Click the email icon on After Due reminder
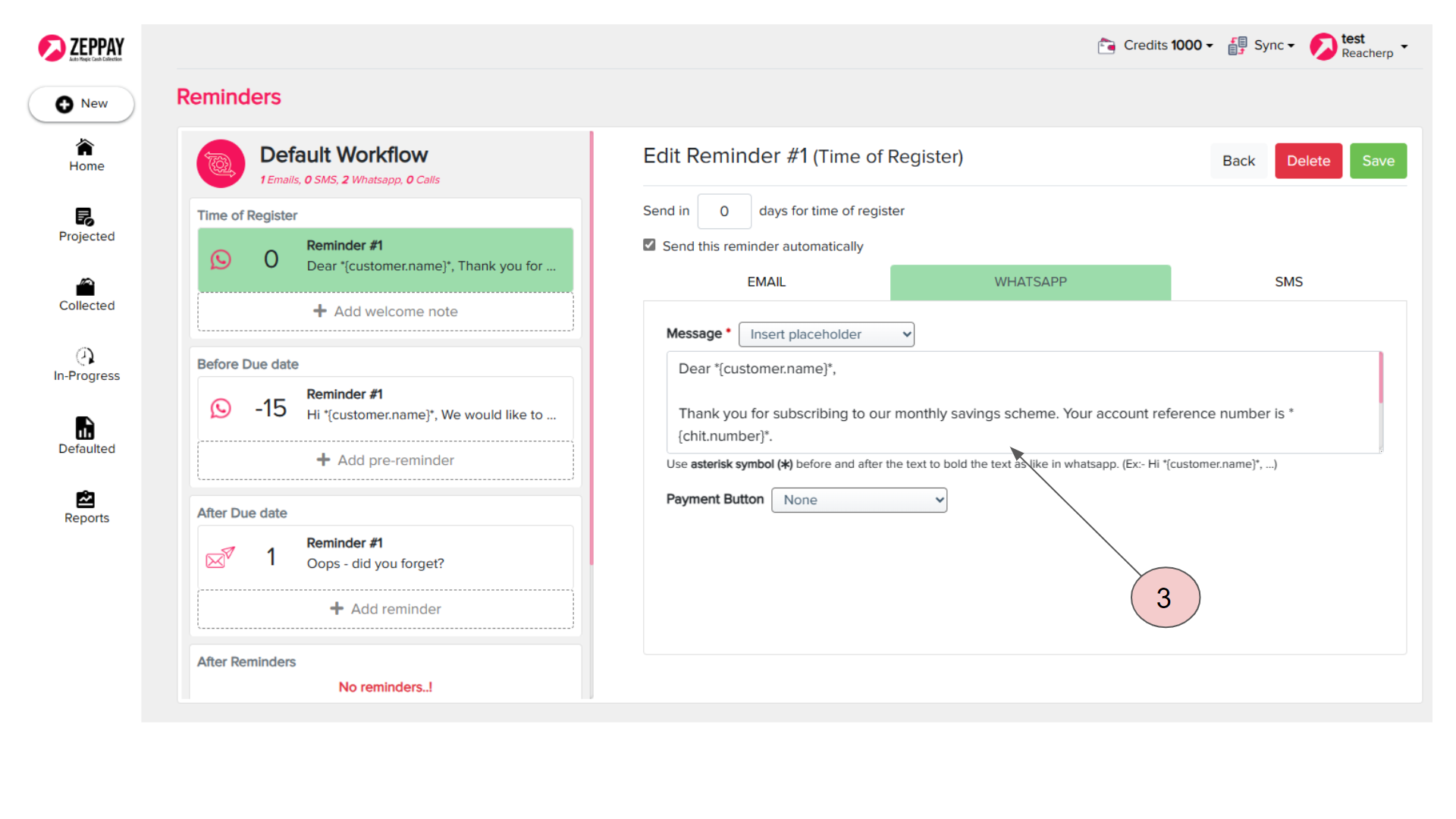The width and height of the screenshot is (1456, 819). point(221,557)
